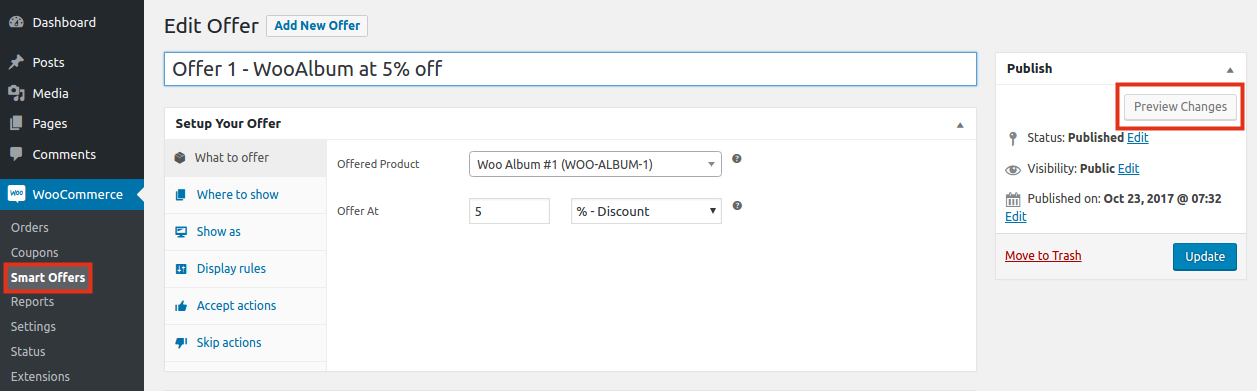Open the Offered Product dropdown
1257x391 pixels.
pos(595,164)
